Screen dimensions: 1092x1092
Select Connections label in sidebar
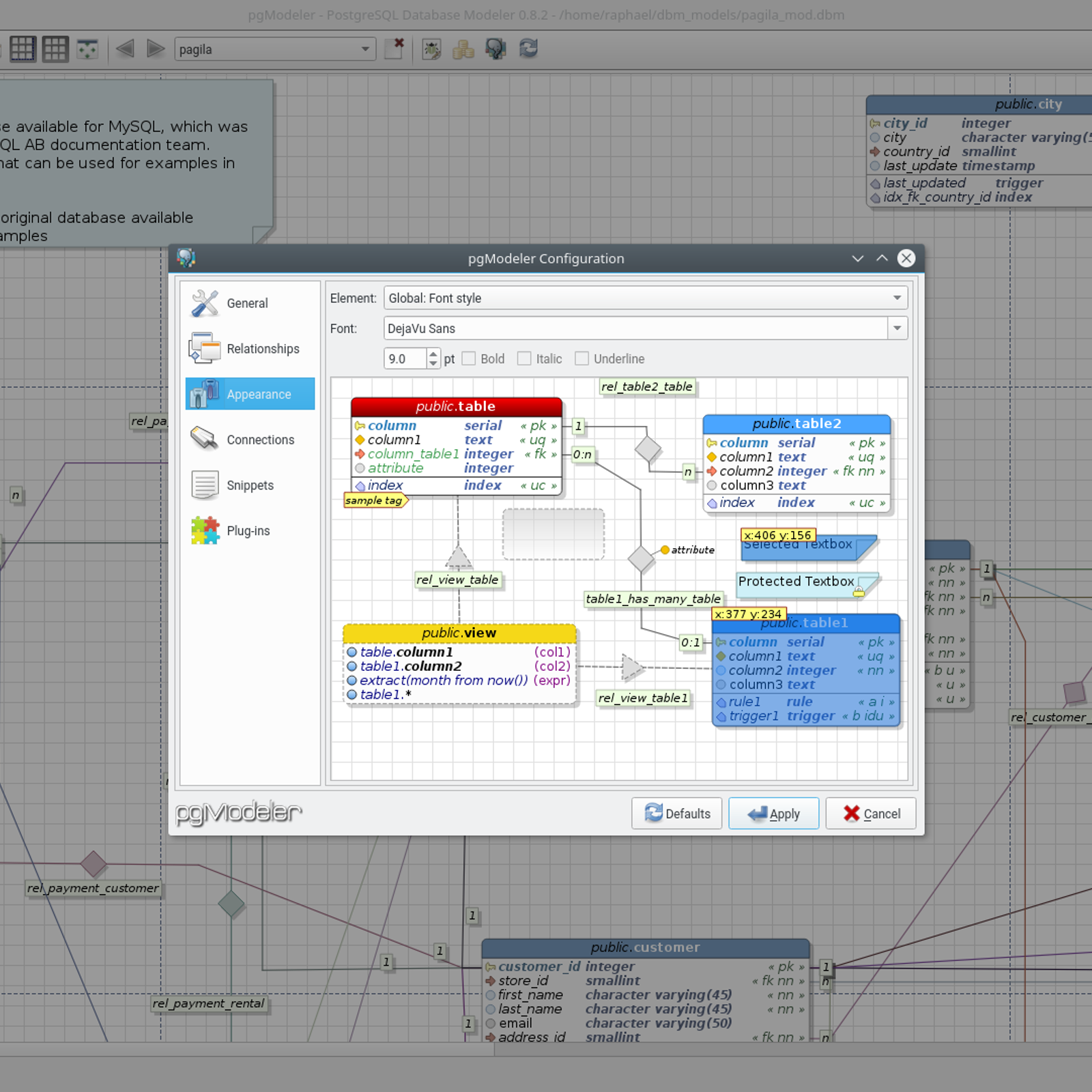coord(260,440)
